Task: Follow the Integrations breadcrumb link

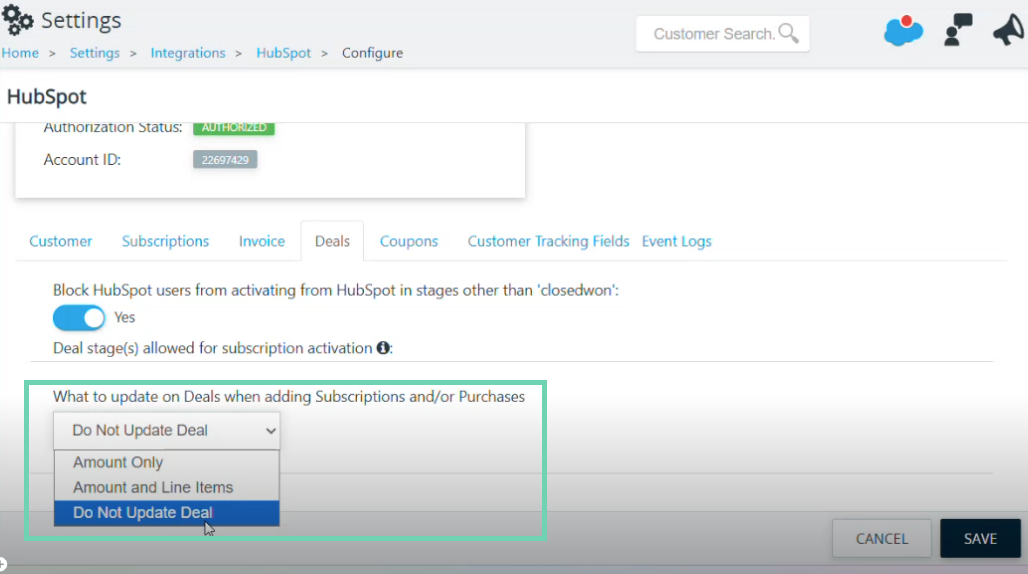Action: [x=188, y=53]
